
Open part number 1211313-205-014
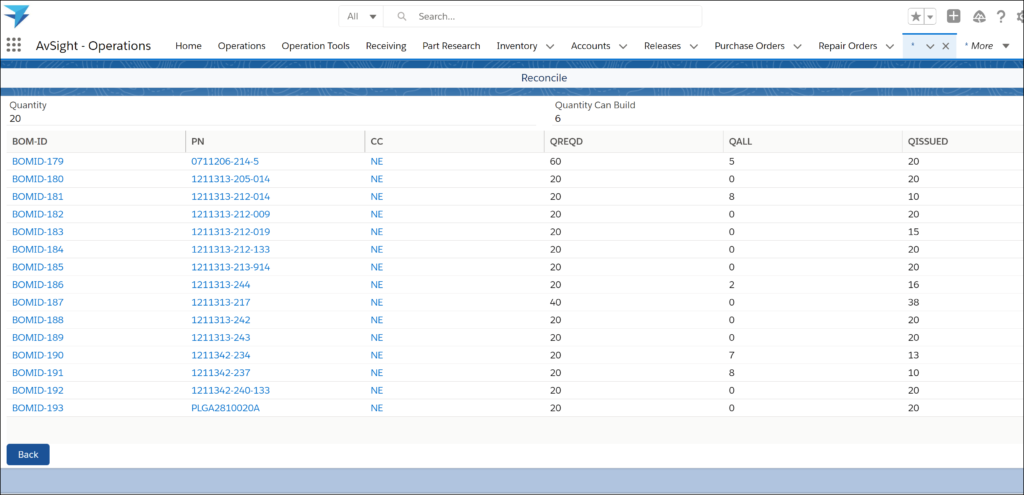coord(231,179)
